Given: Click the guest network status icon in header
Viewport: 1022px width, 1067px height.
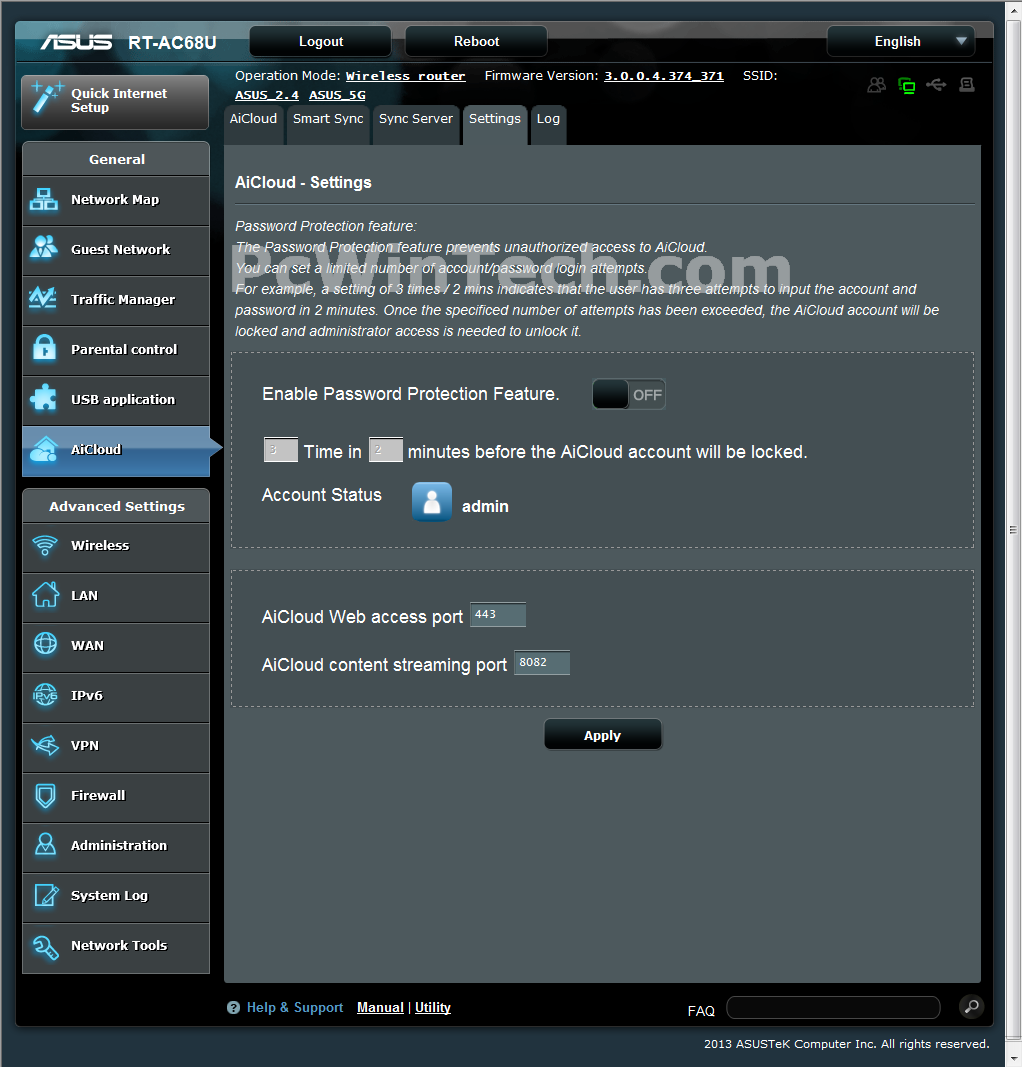Looking at the screenshot, I should pos(876,85).
